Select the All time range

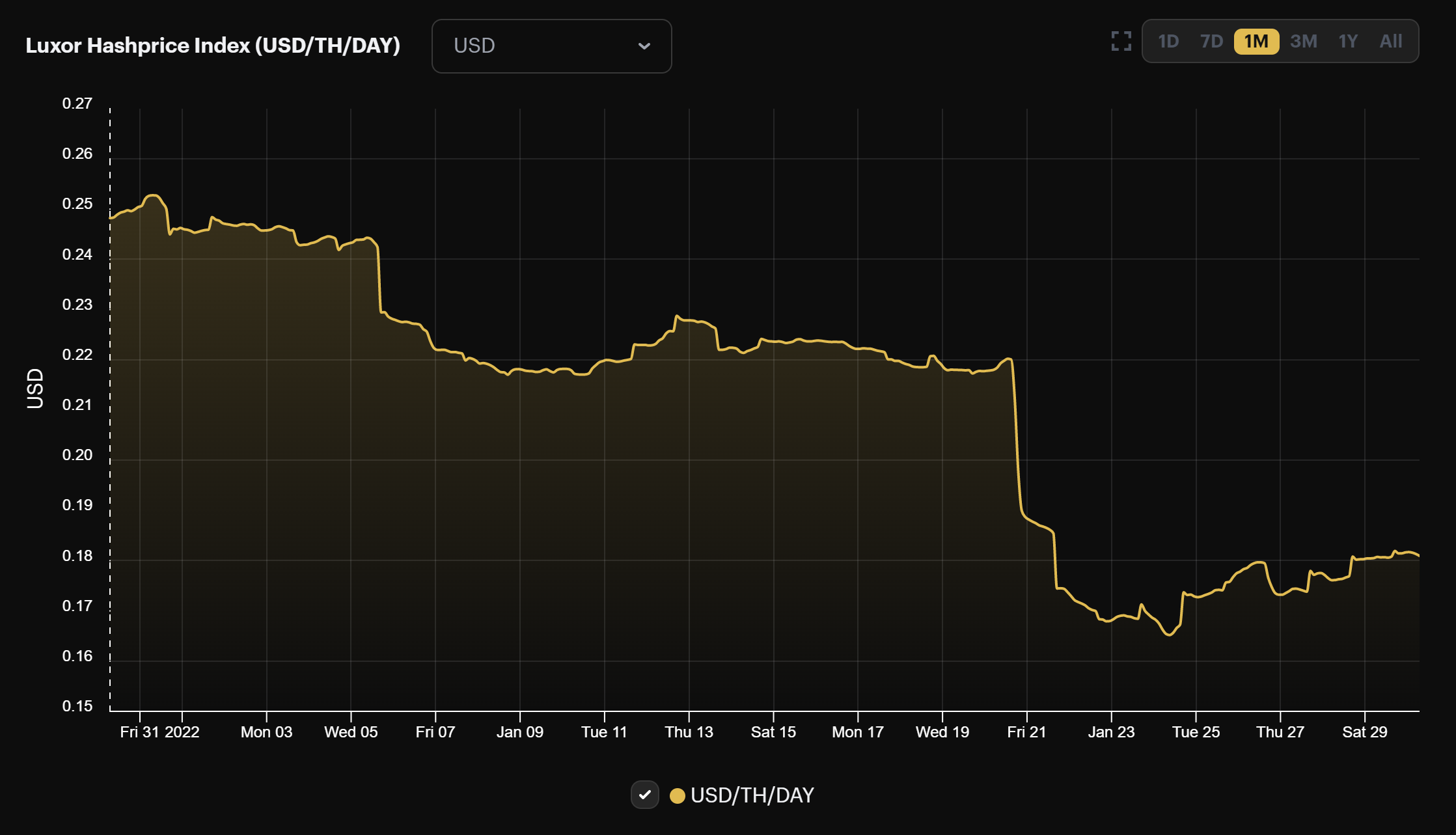point(1391,42)
